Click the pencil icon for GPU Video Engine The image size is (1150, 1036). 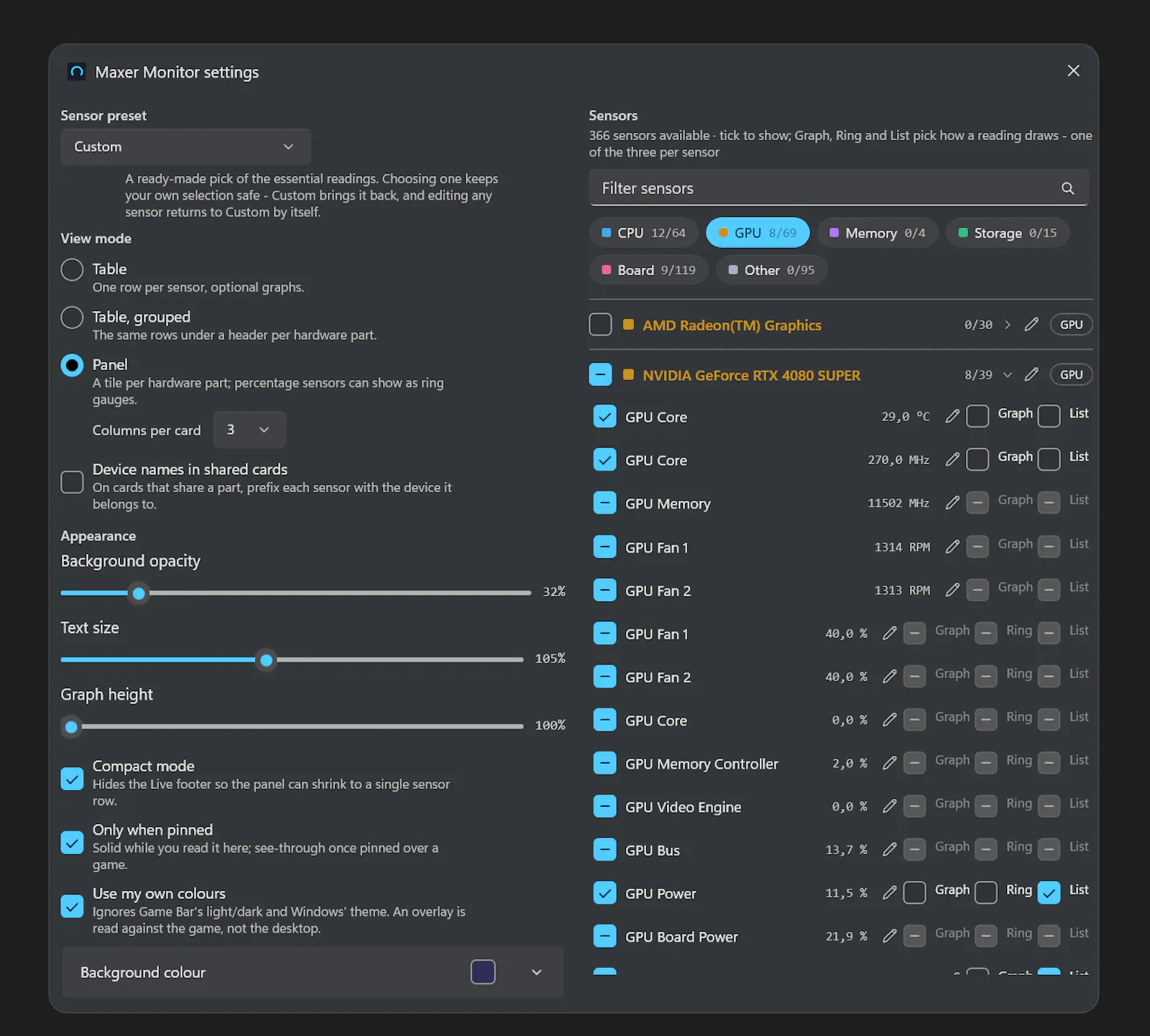pyautogui.click(x=889, y=806)
